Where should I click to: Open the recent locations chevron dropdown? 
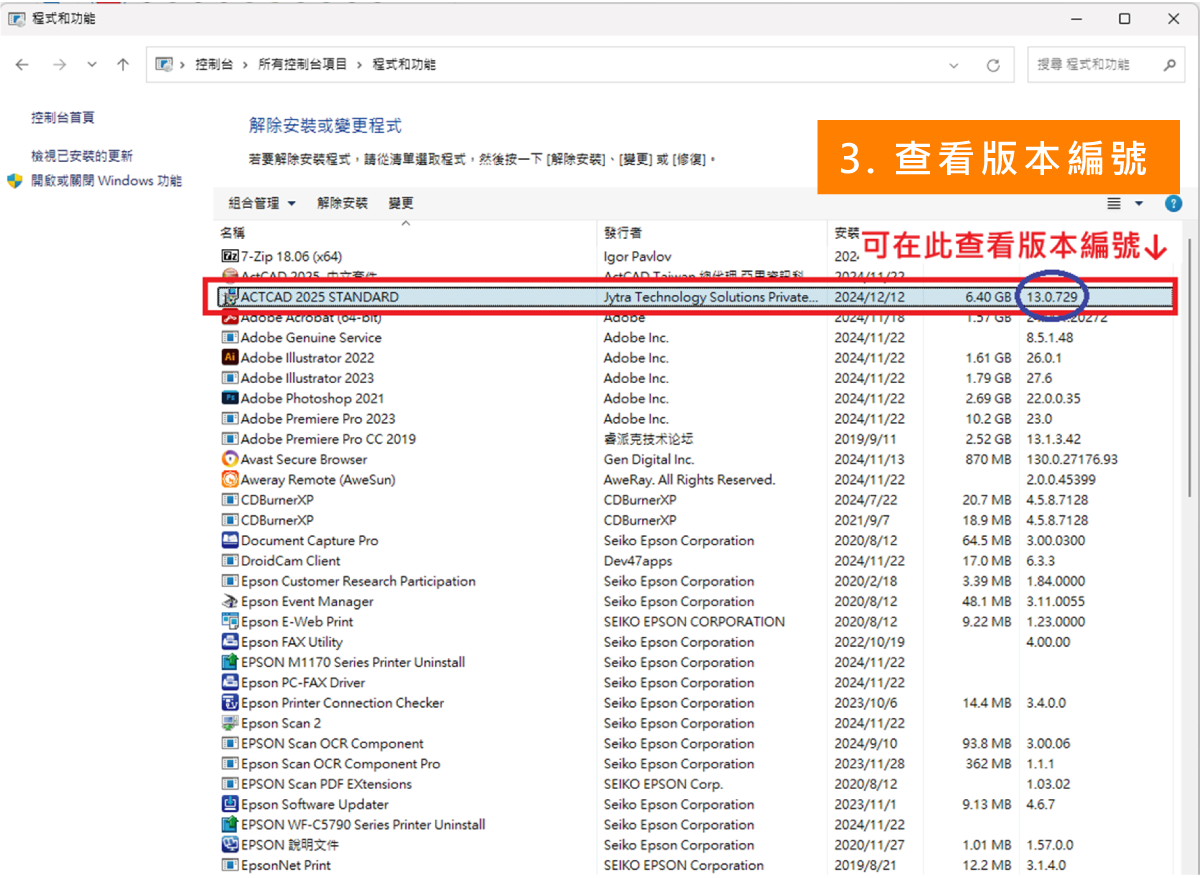(x=92, y=65)
